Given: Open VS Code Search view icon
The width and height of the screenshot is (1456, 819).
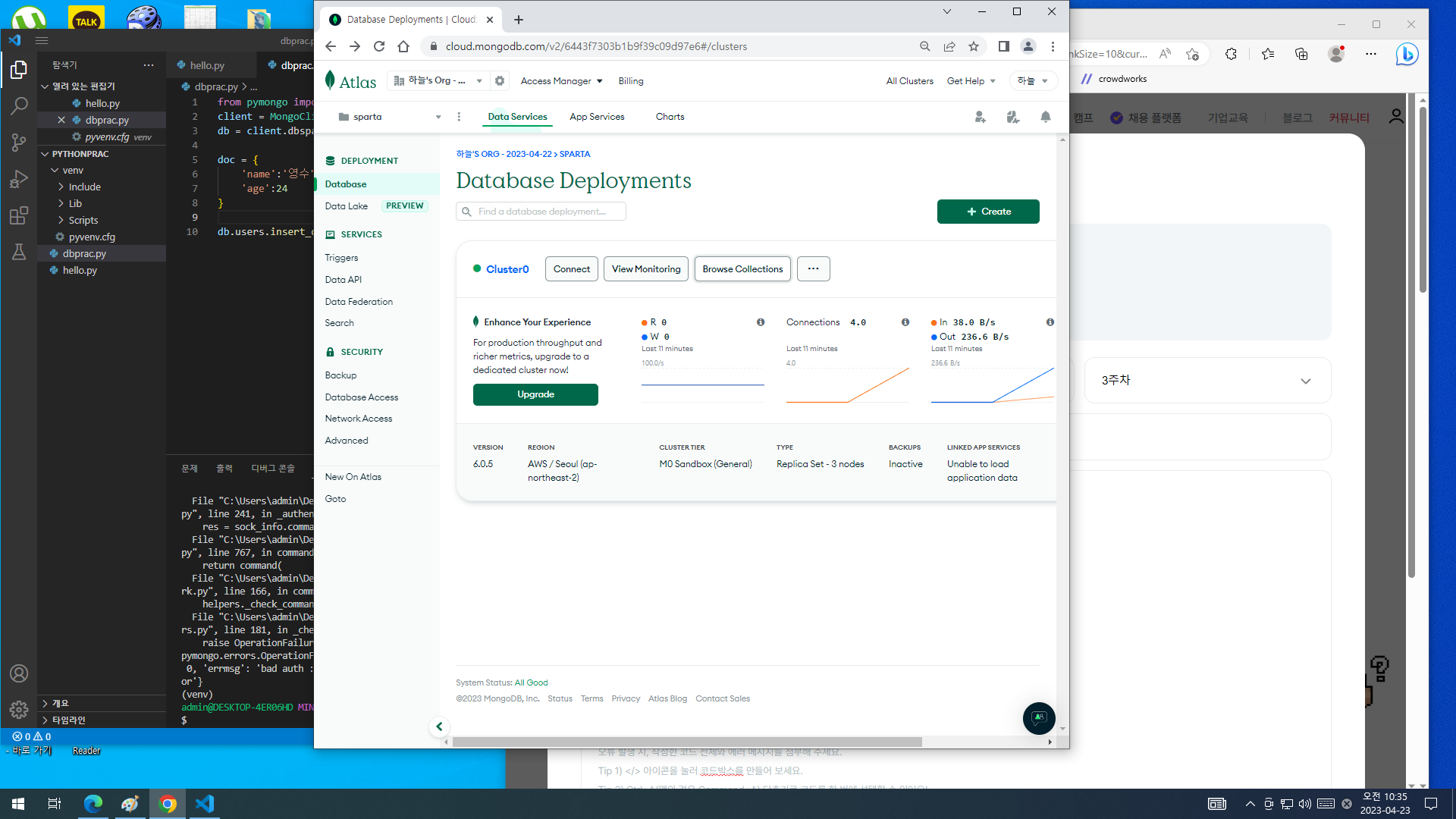Looking at the screenshot, I should (19, 106).
